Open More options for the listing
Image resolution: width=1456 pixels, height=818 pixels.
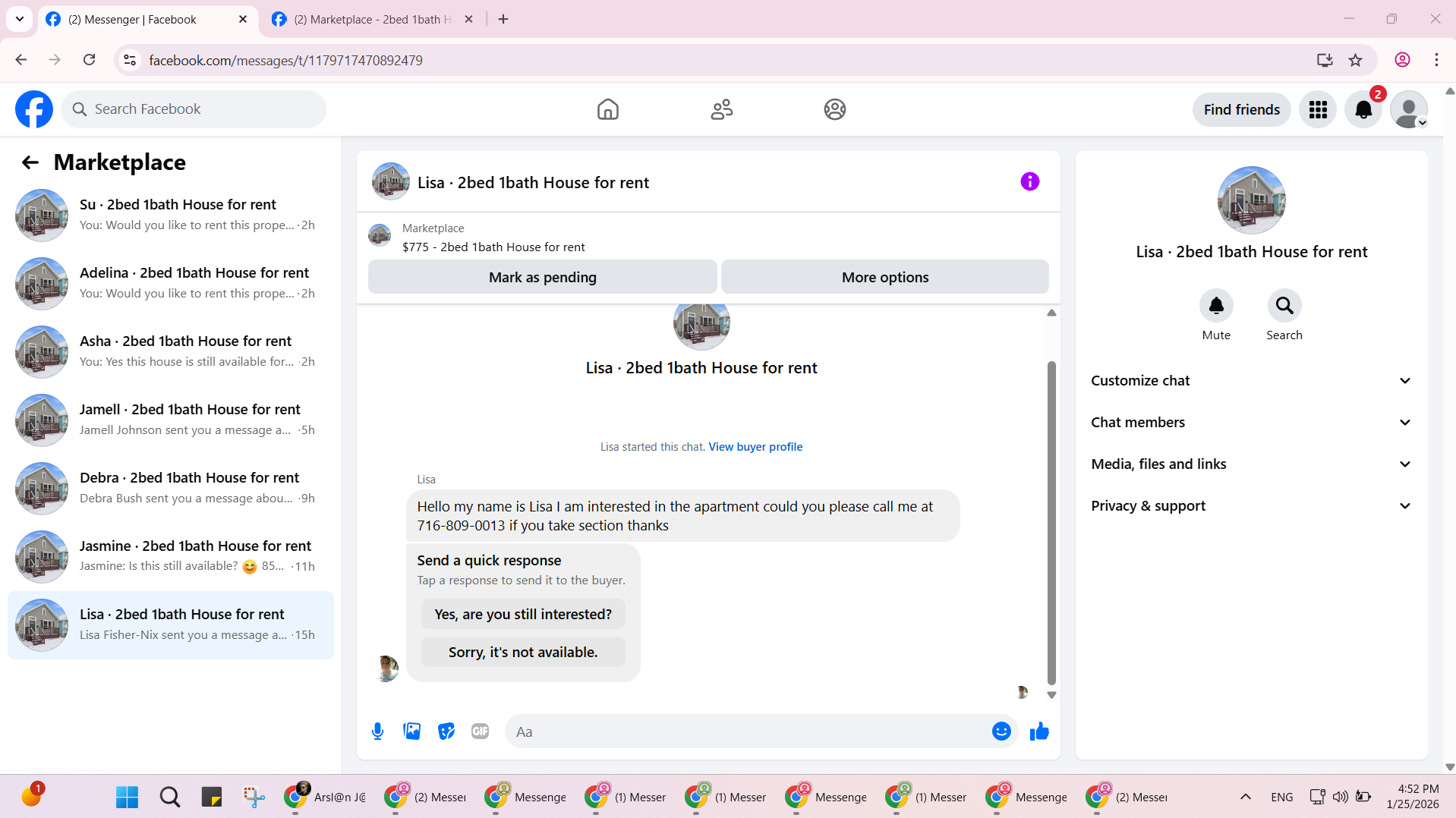pyautogui.click(x=885, y=277)
